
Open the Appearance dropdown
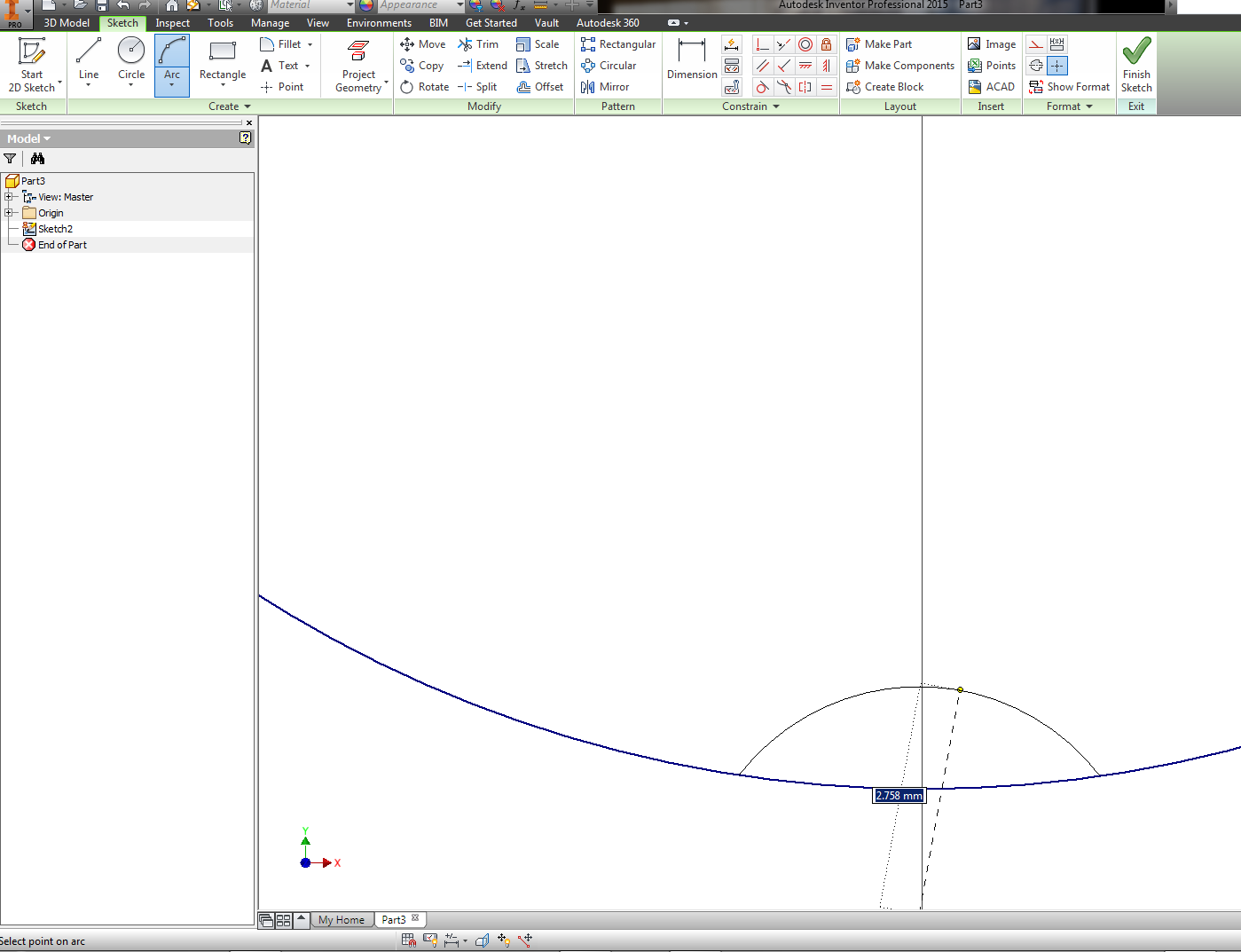460,5
